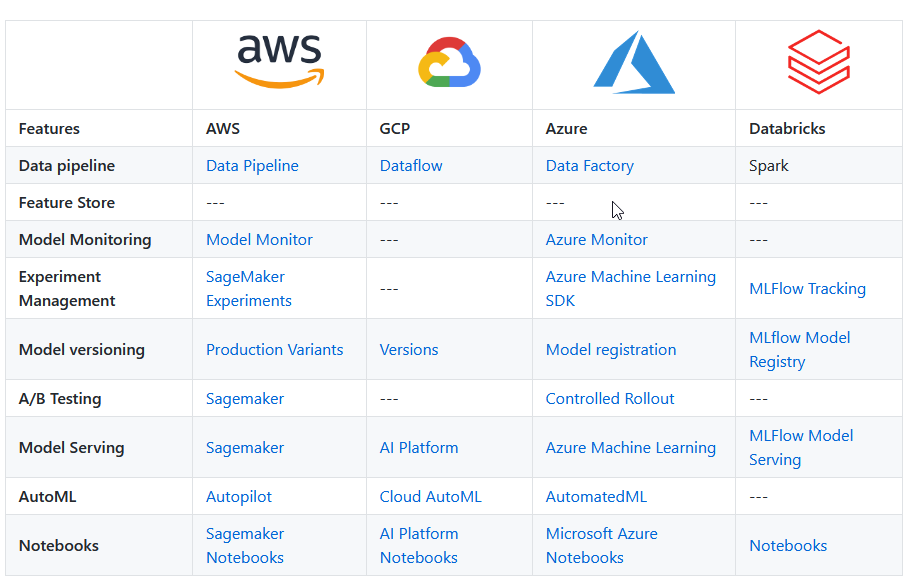
Task: Follow the Azure Data Factory link
Action: point(589,166)
